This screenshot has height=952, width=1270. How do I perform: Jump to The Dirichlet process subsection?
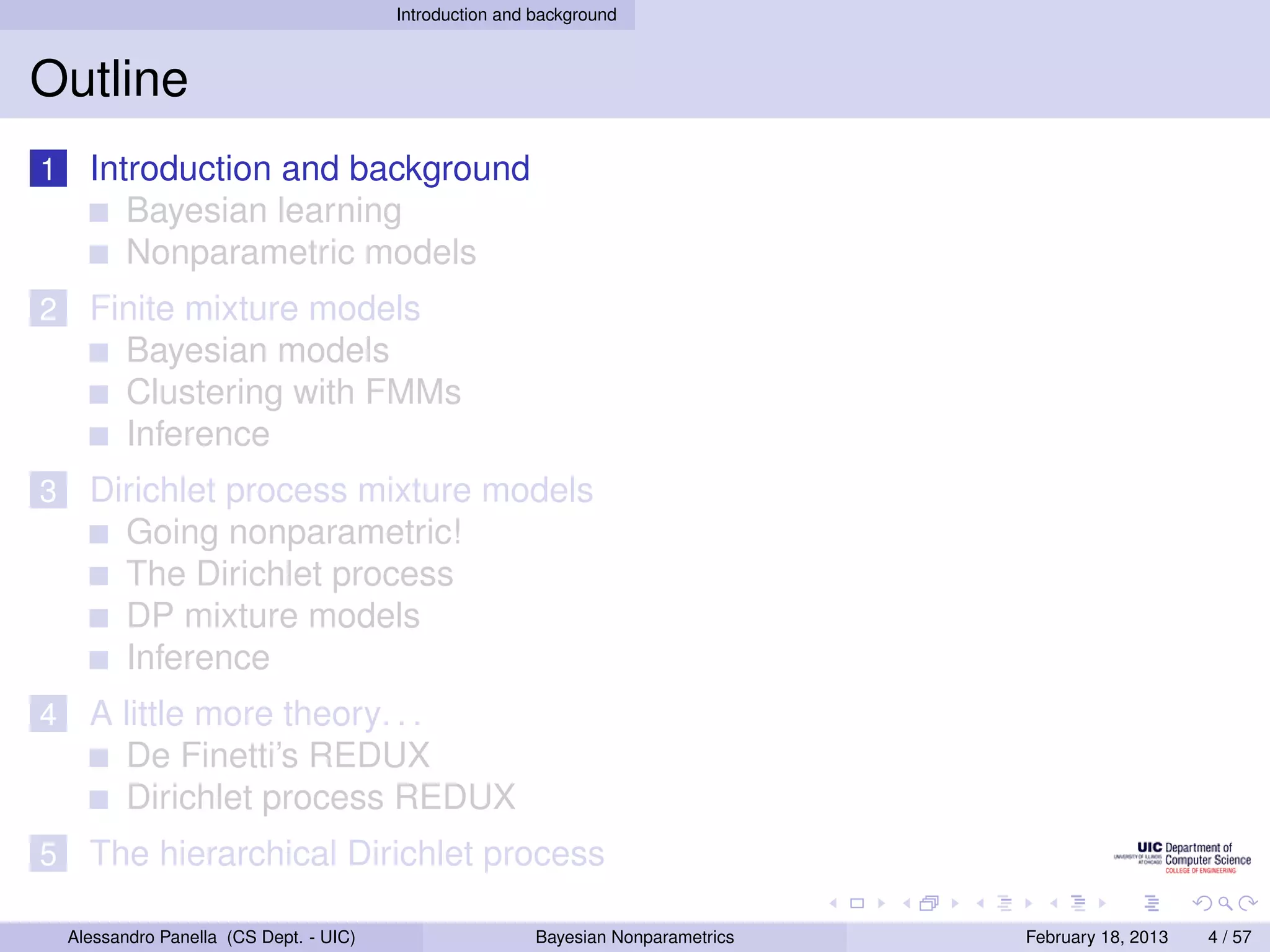[290, 574]
